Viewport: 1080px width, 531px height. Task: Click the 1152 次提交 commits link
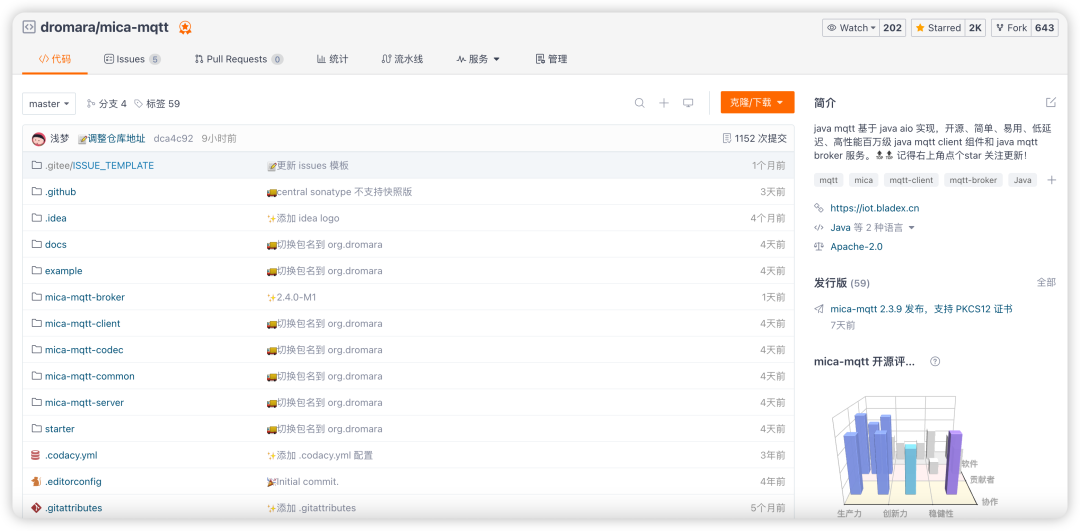pos(760,138)
